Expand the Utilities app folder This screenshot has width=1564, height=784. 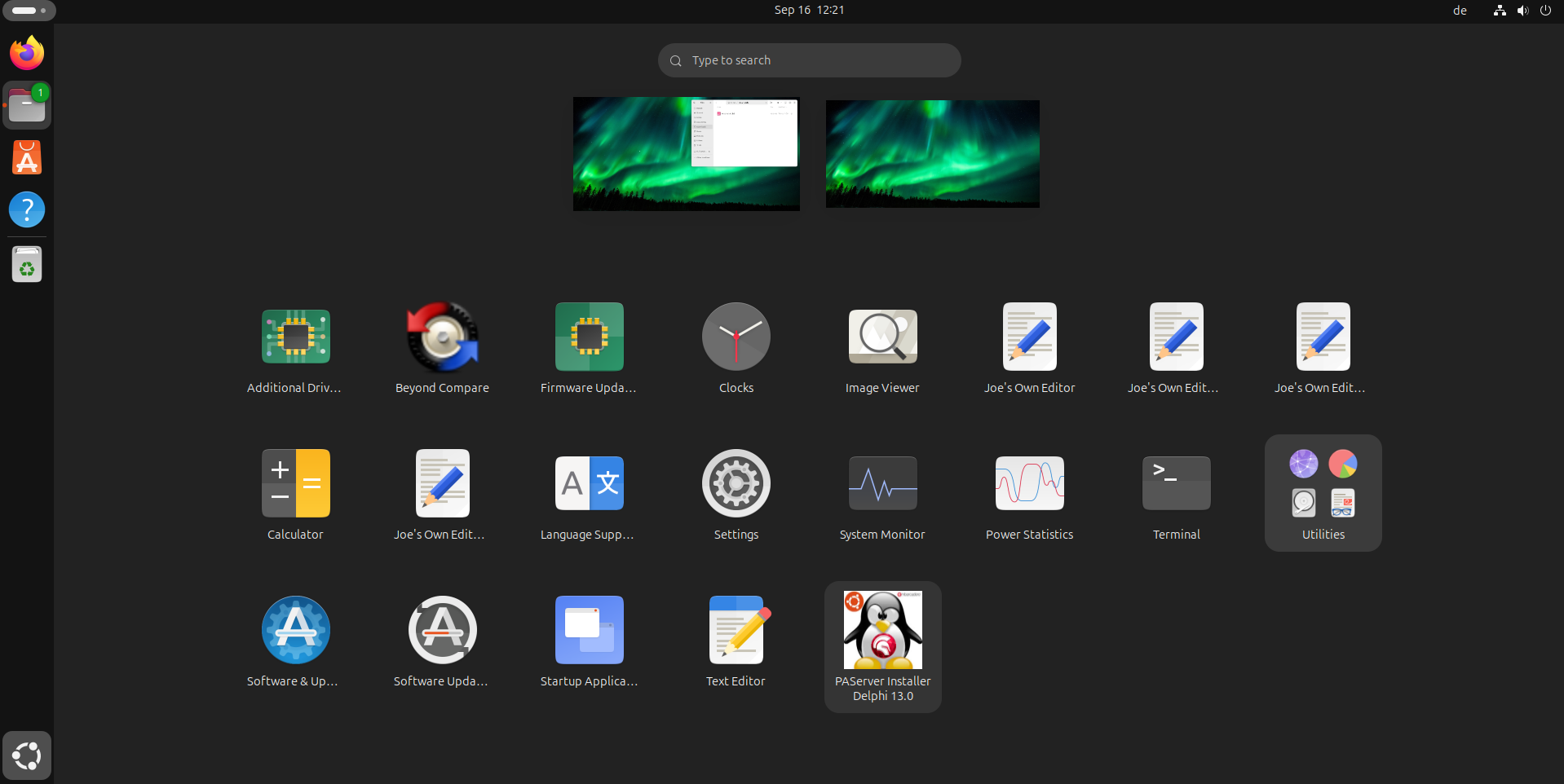click(x=1323, y=486)
